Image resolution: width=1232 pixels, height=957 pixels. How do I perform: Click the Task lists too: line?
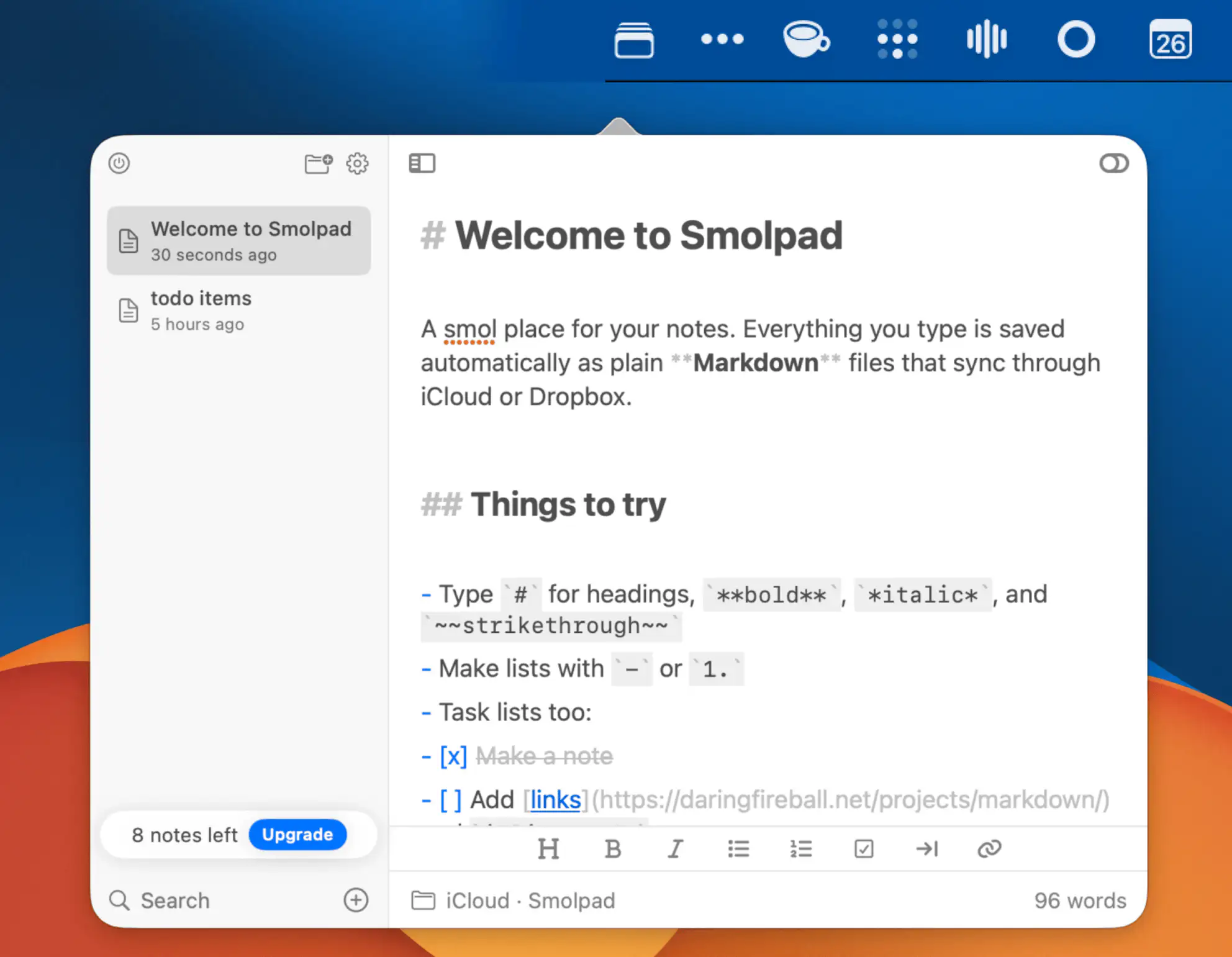515,712
